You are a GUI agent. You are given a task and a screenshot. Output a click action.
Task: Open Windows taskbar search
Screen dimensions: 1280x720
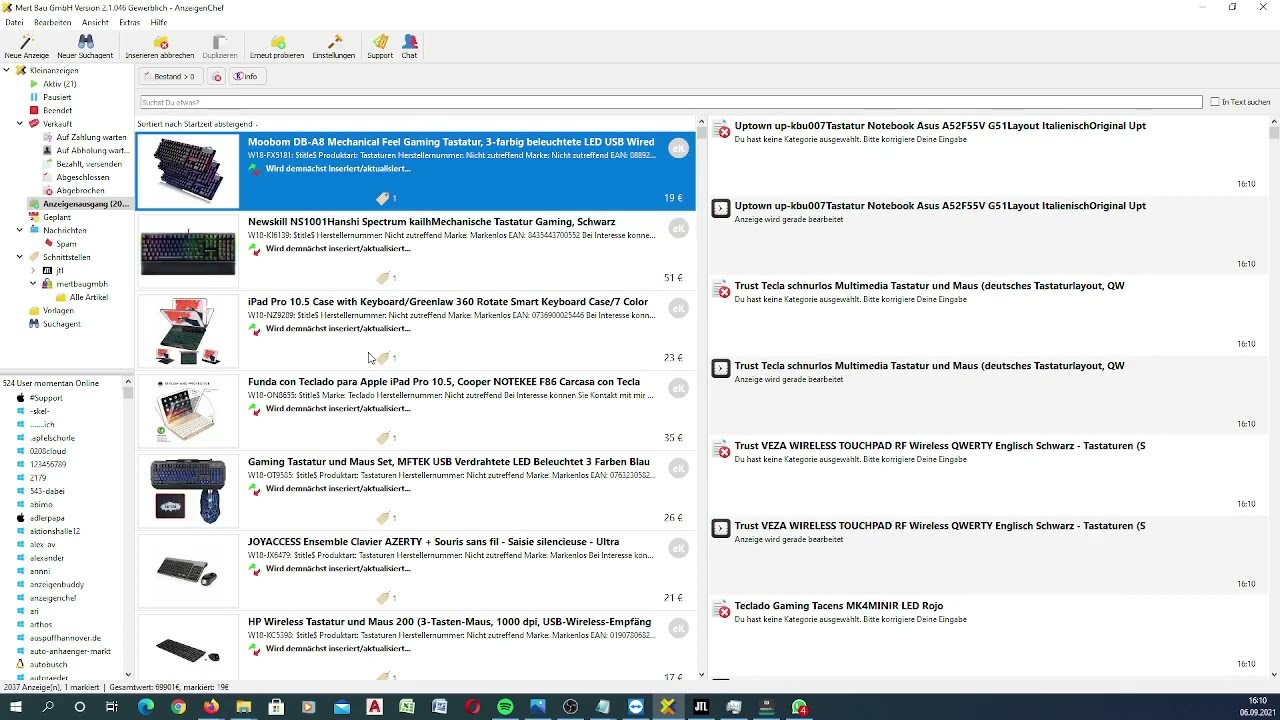48,707
